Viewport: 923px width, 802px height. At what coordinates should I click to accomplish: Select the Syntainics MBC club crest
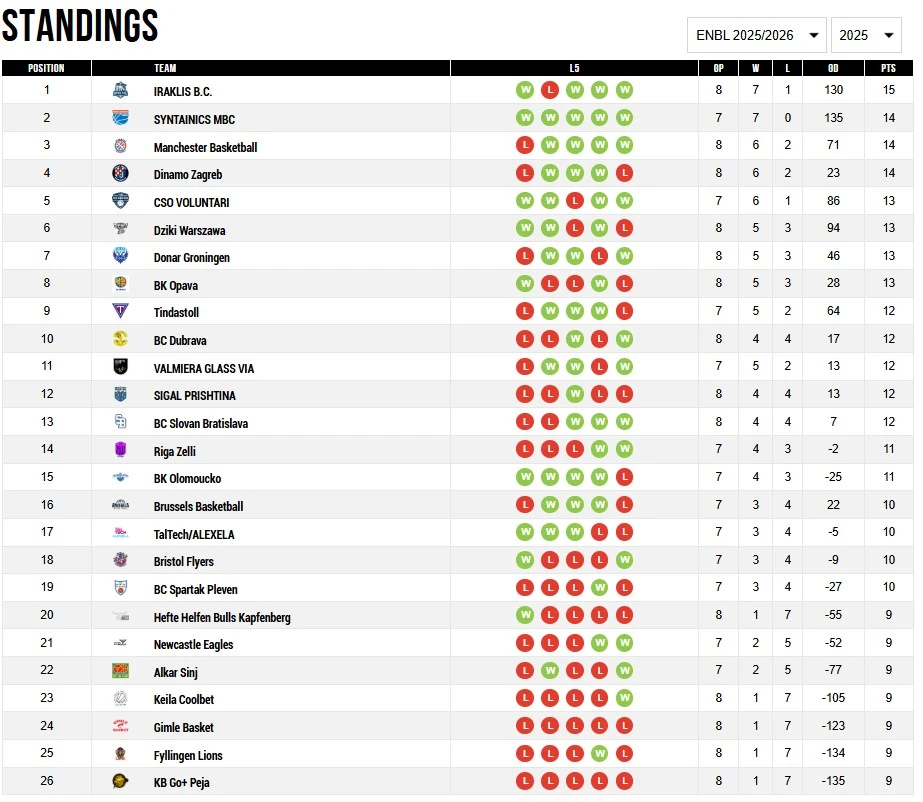(x=120, y=118)
